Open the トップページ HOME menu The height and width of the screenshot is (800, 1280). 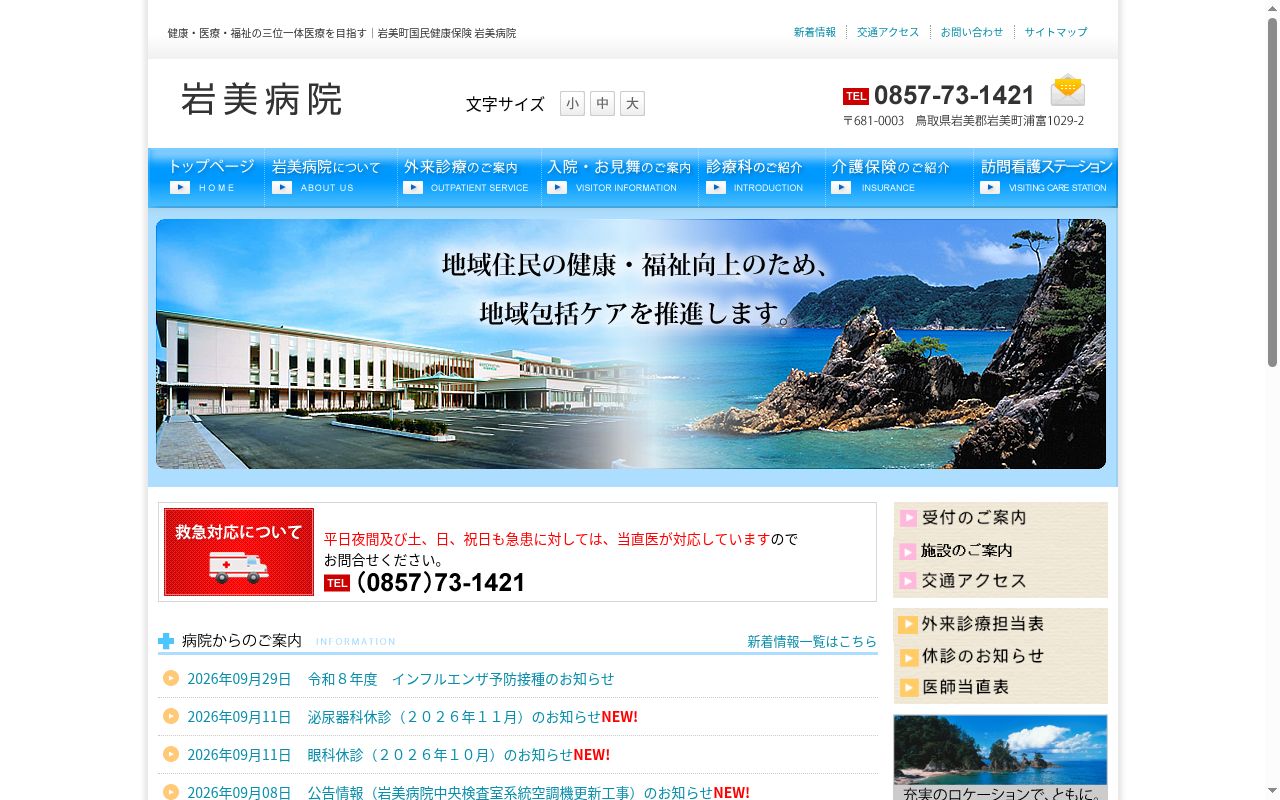click(x=207, y=177)
